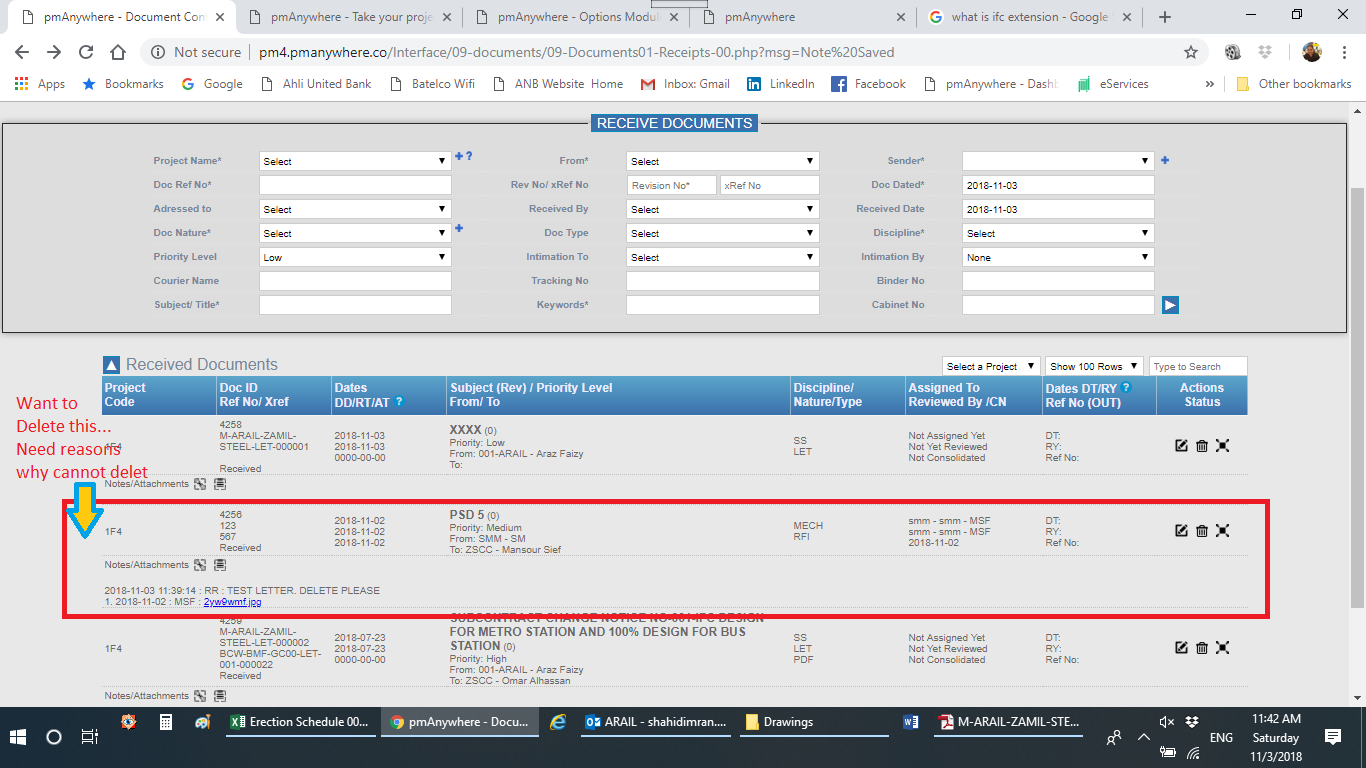
Task: Click expand icon for PSD 5 row
Action: pos(1222,531)
